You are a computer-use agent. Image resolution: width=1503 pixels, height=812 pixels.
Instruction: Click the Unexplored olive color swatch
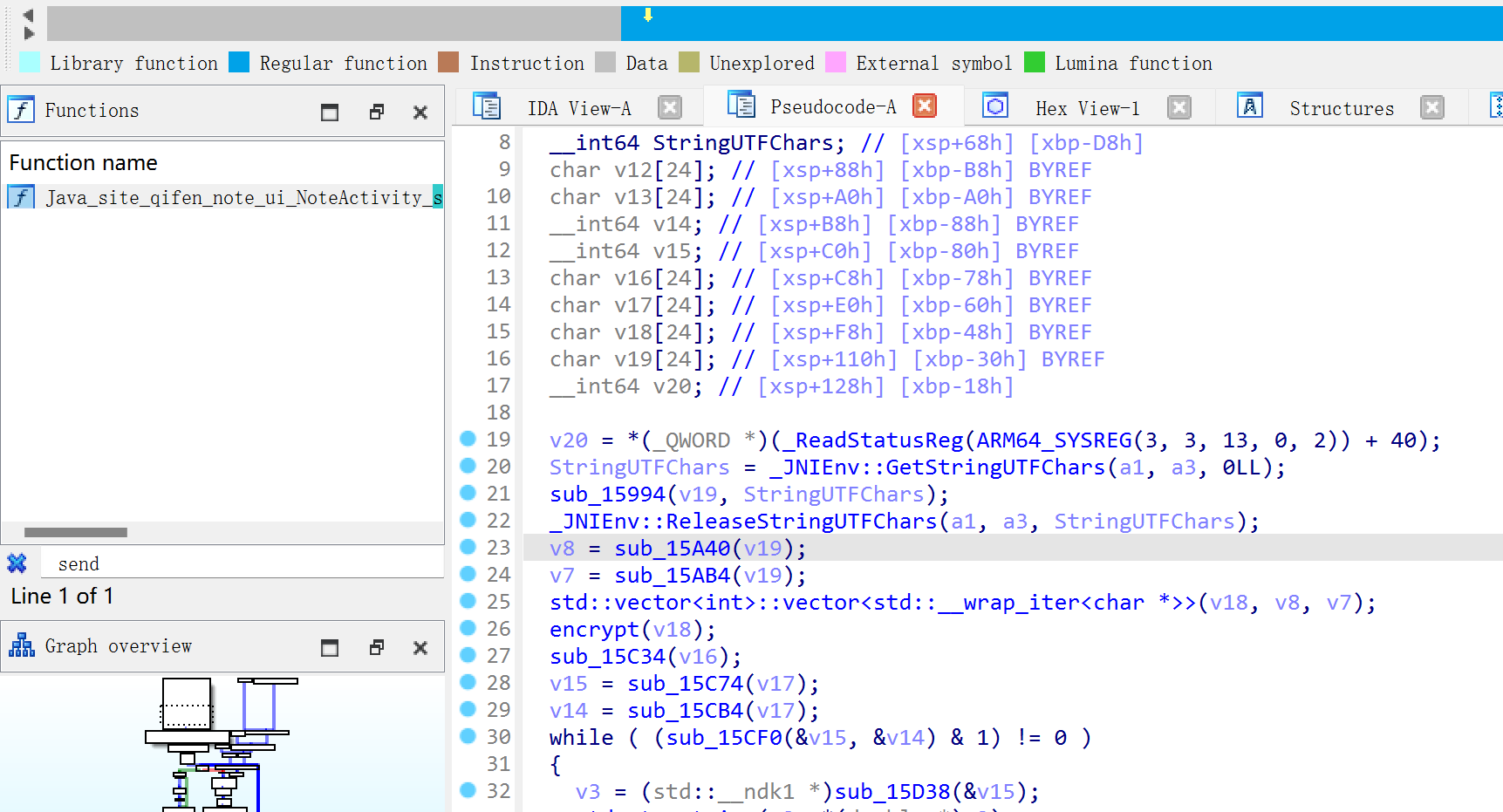(x=689, y=62)
